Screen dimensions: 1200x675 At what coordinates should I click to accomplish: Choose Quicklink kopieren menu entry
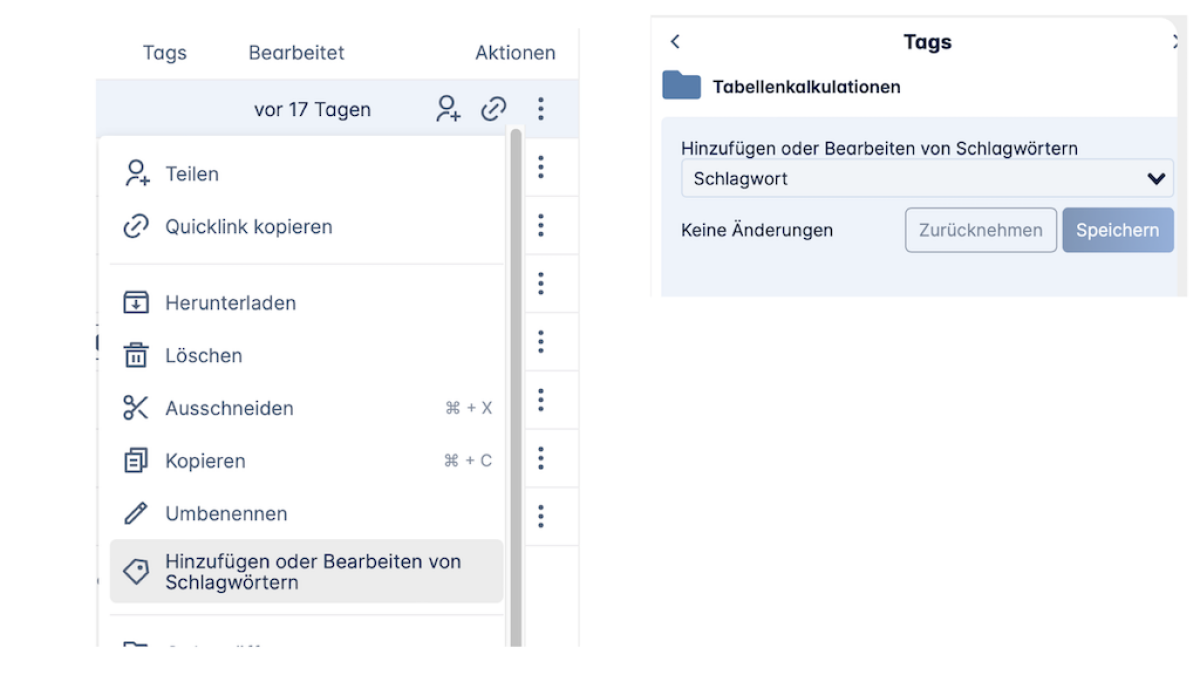pos(248,227)
